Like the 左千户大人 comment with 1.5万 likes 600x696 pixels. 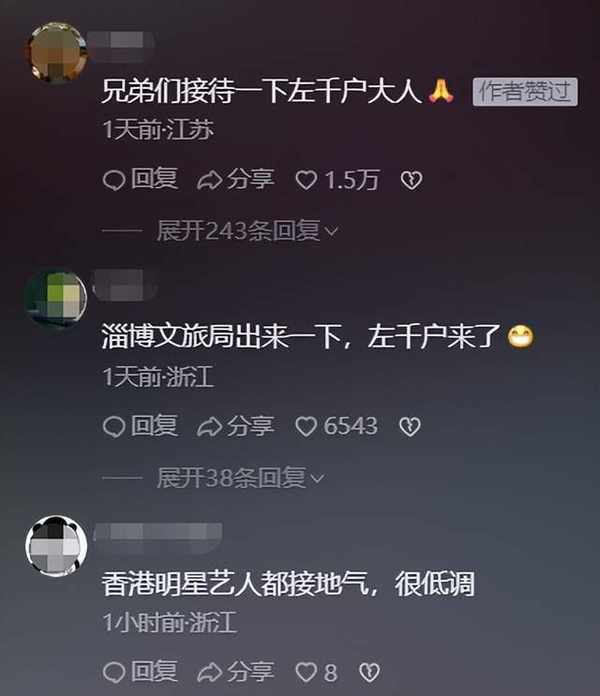(337, 180)
